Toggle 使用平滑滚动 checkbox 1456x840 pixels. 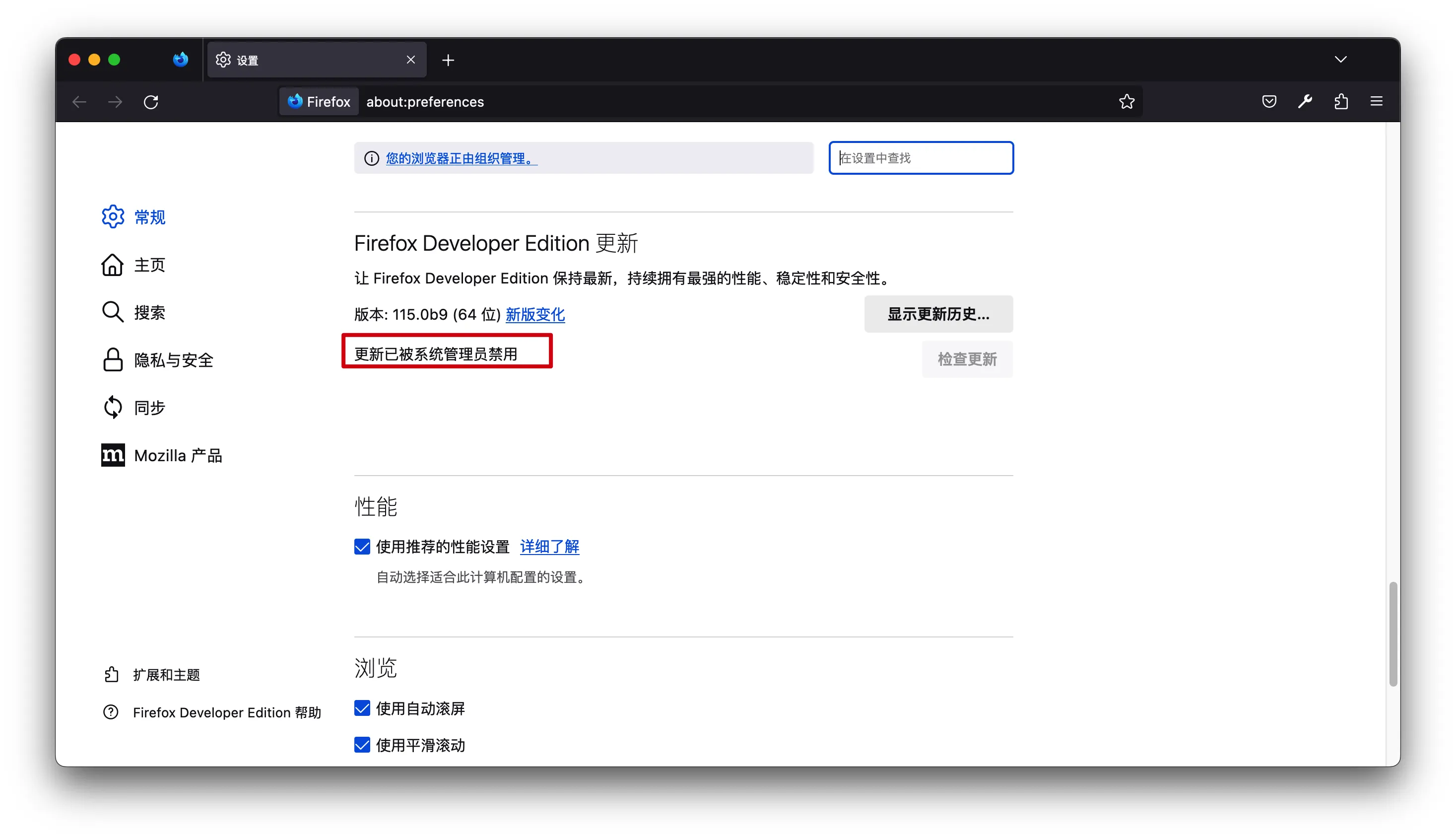coord(362,745)
